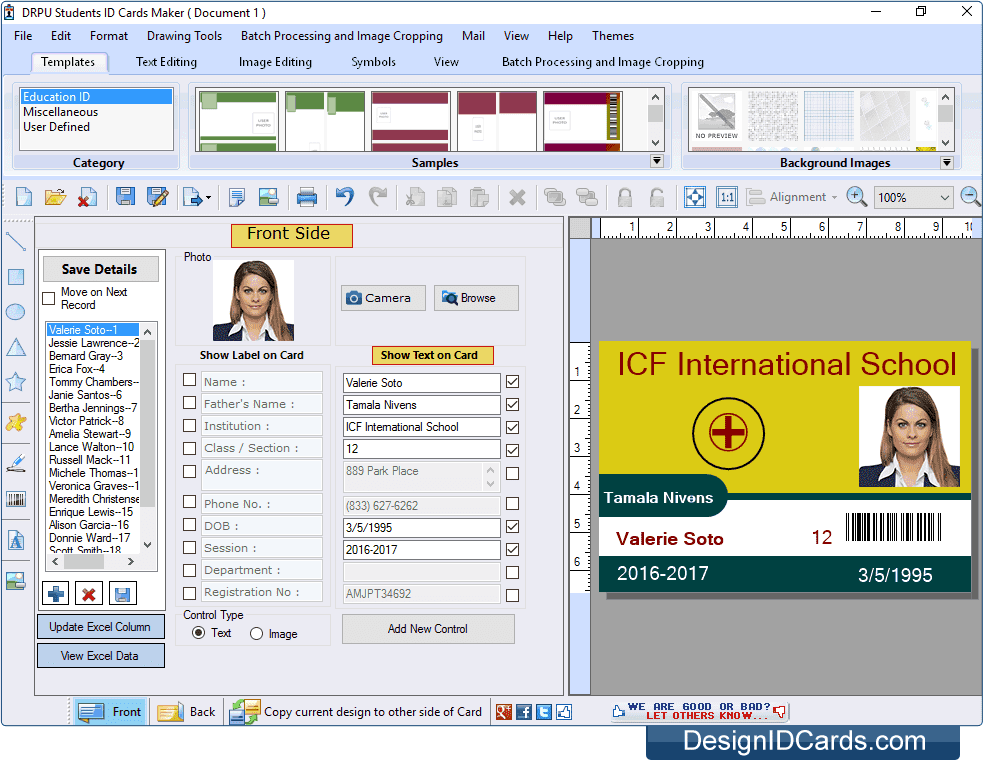
Task: Open the Drawing Tools menu
Action: click(x=184, y=36)
